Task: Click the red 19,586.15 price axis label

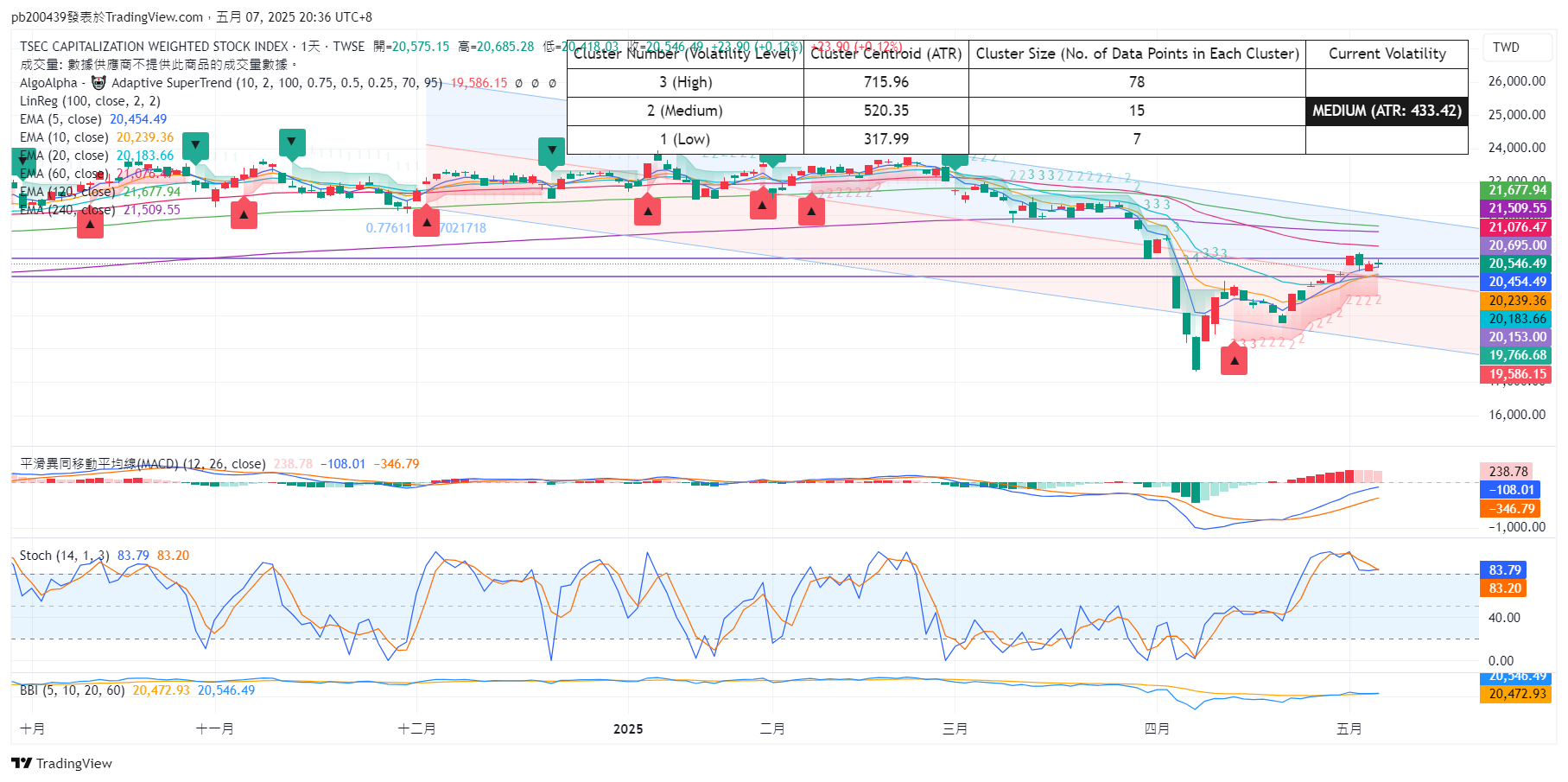Action: tap(1517, 374)
